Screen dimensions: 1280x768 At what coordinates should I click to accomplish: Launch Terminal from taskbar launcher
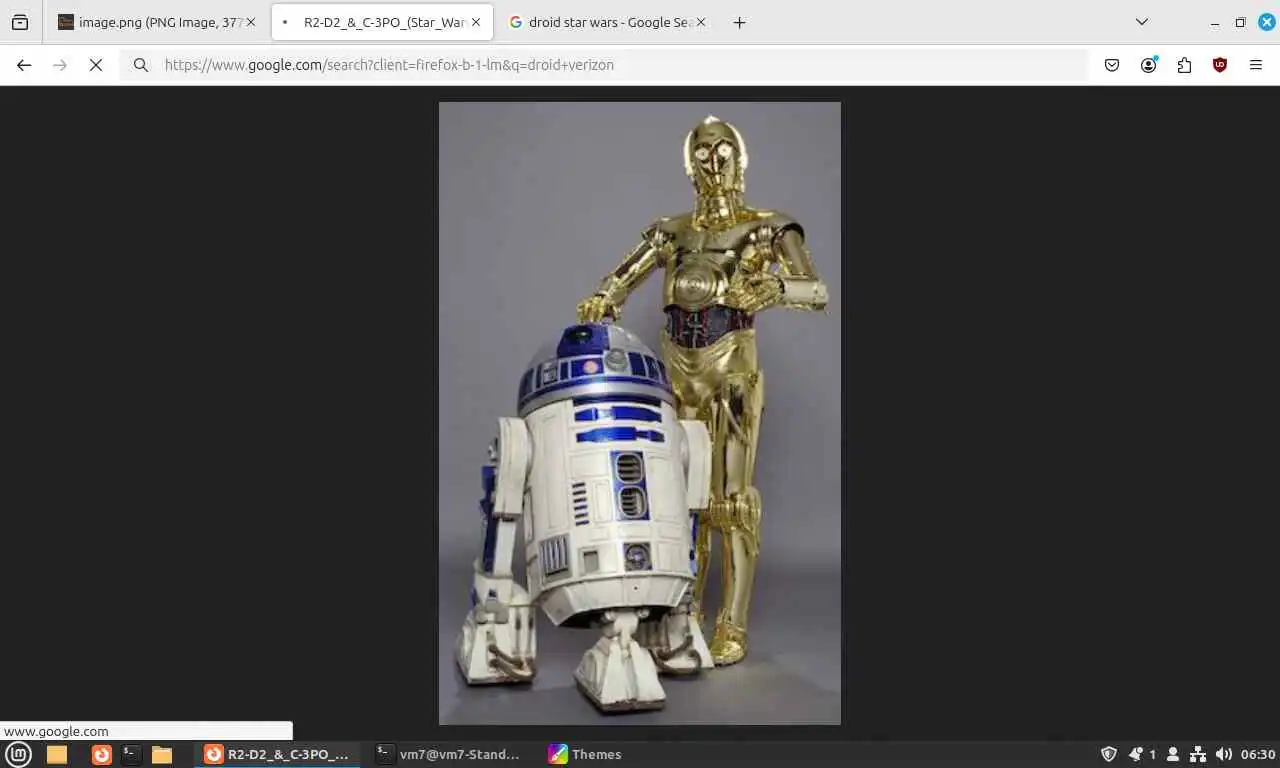(131, 754)
